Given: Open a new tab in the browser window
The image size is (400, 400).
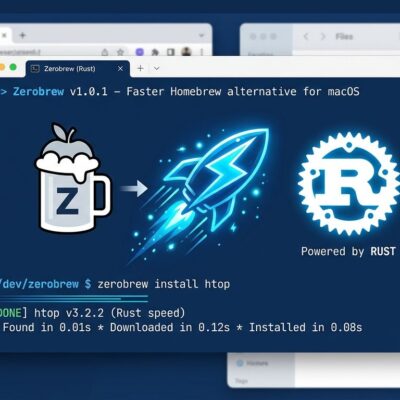Looking at the screenshot, I should point(22,35).
